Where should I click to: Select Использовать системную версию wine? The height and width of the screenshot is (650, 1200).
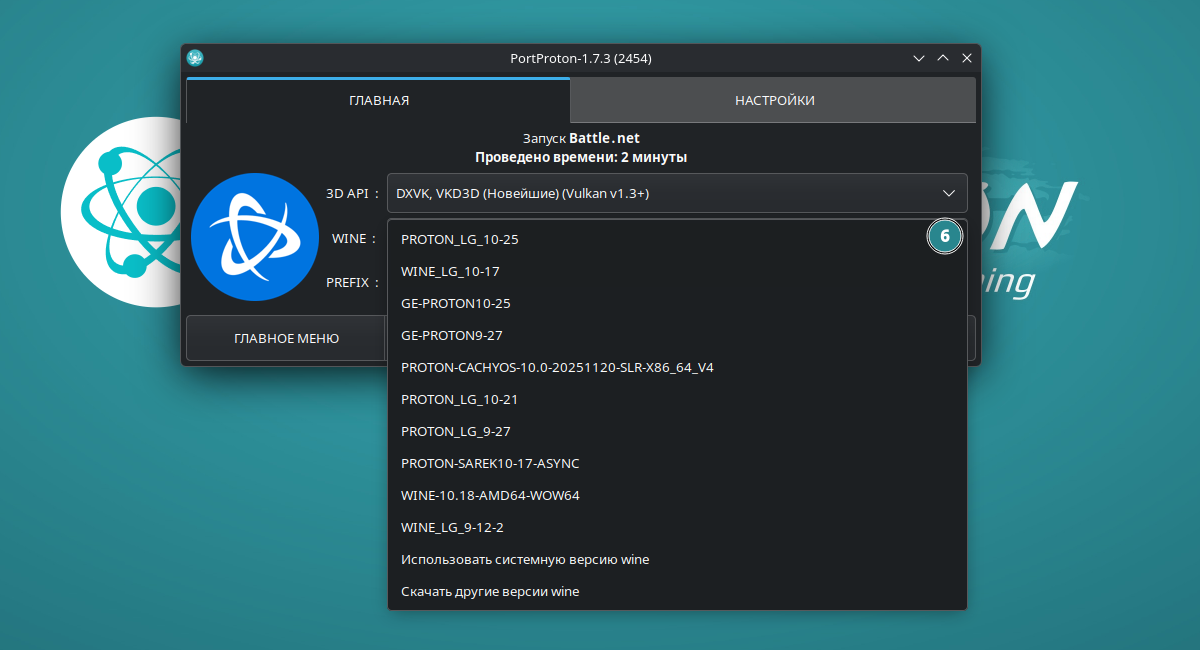(x=525, y=560)
